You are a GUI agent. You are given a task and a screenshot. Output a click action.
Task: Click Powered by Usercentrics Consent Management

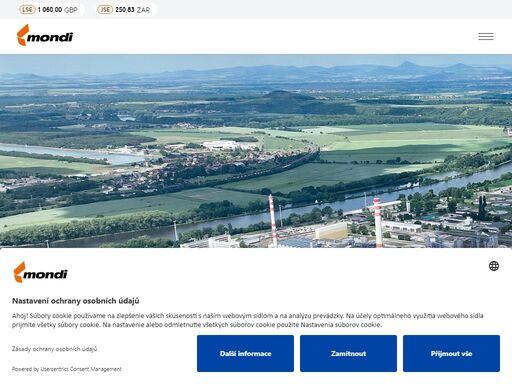(x=67, y=369)
